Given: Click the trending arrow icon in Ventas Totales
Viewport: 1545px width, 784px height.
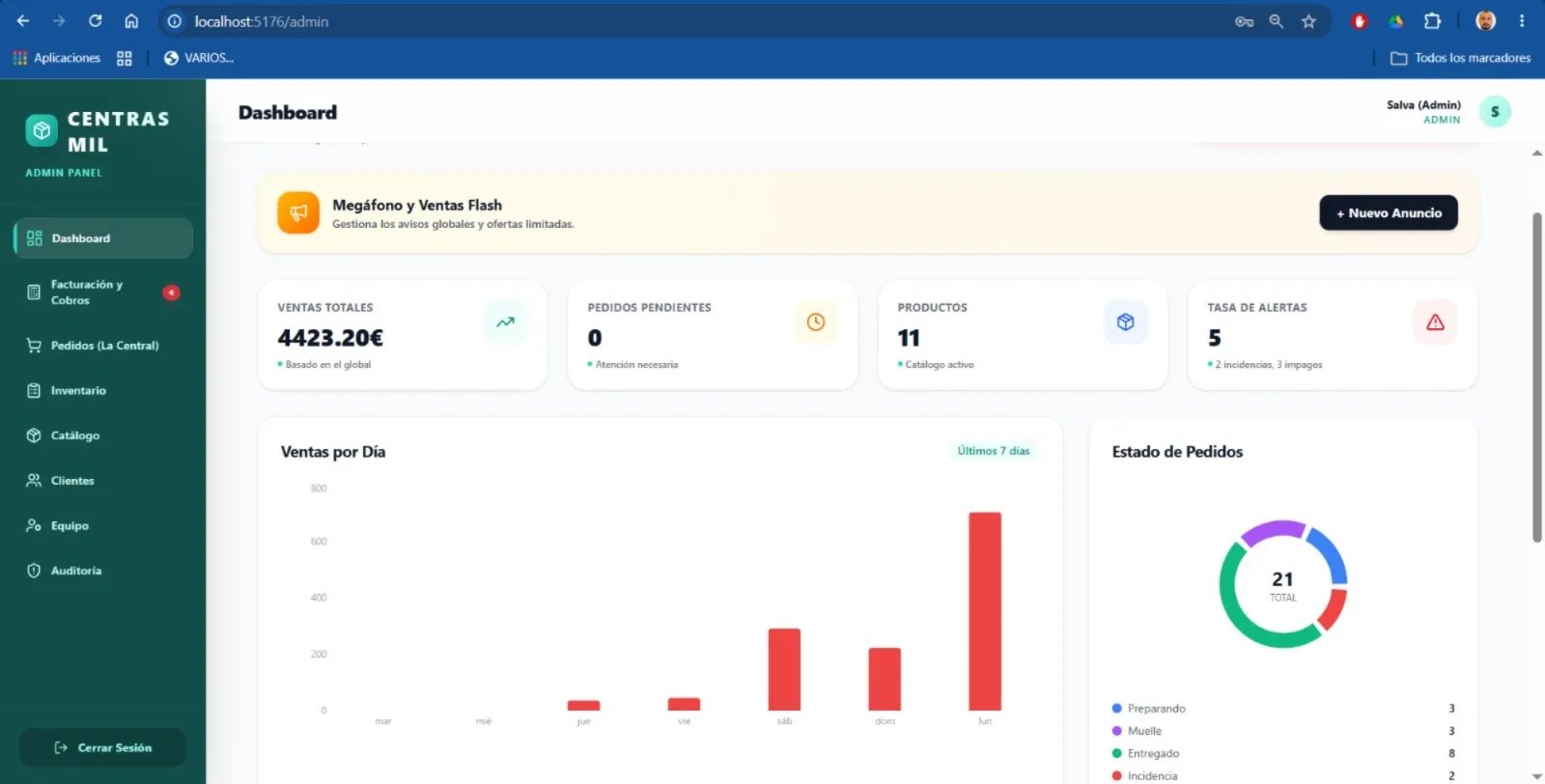Looking at the screenshot, I should pos(505,322).
